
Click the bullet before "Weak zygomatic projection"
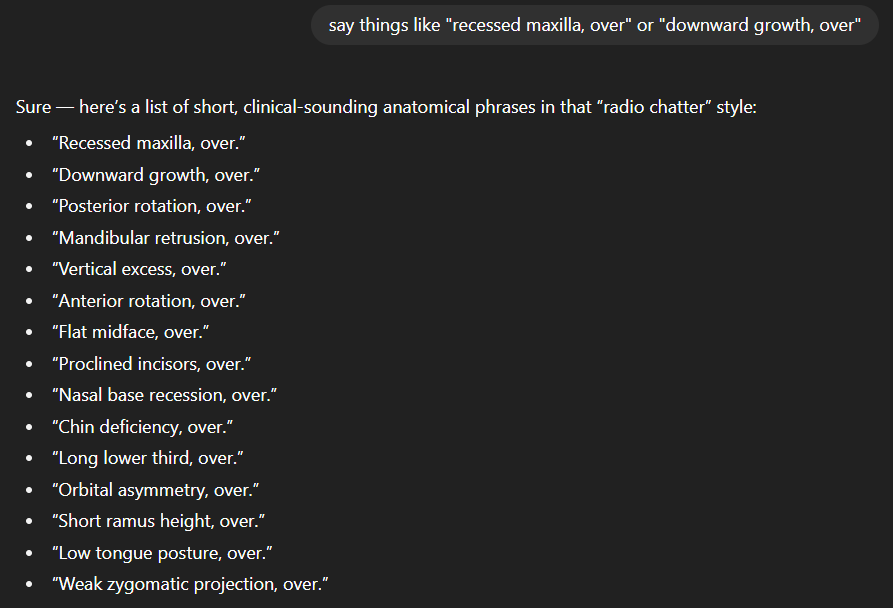point(31,585)
